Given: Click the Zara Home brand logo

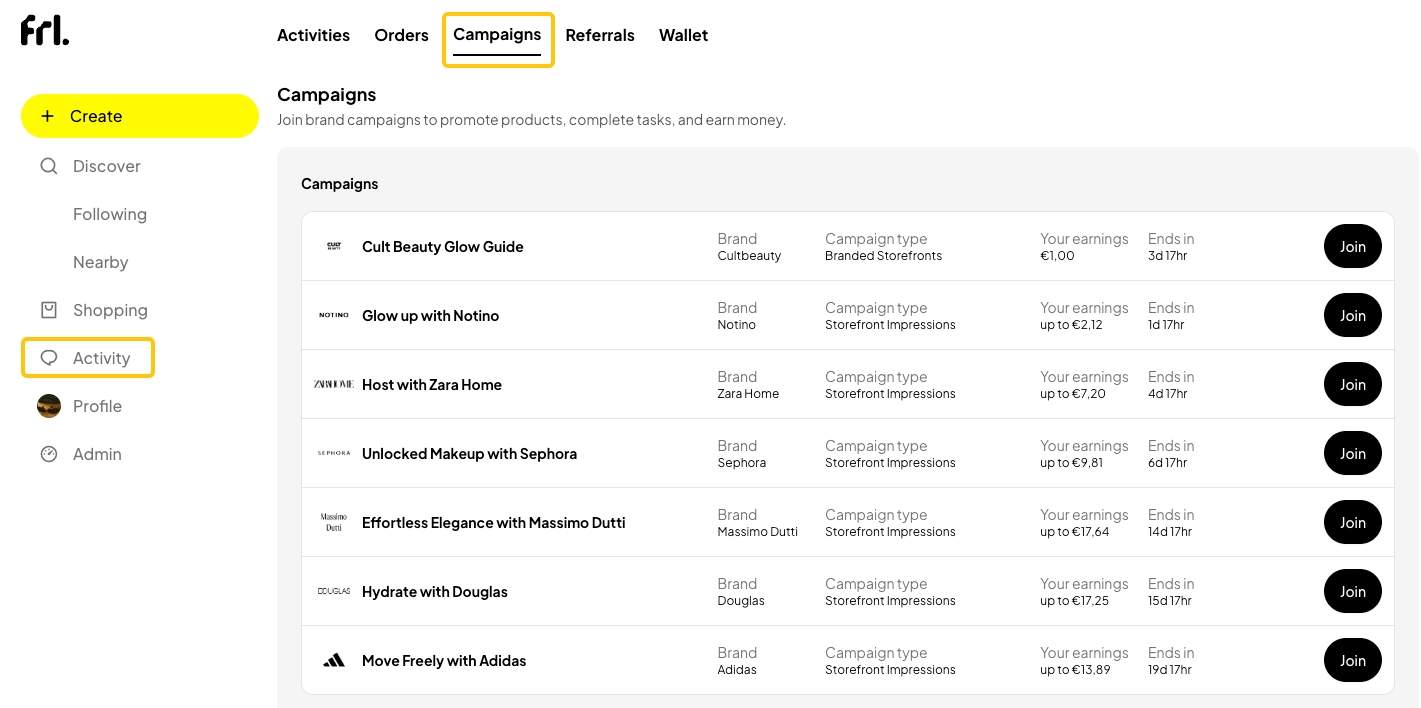Looking at the screenshot, I should pyautogui.click(x=334, y=385).
